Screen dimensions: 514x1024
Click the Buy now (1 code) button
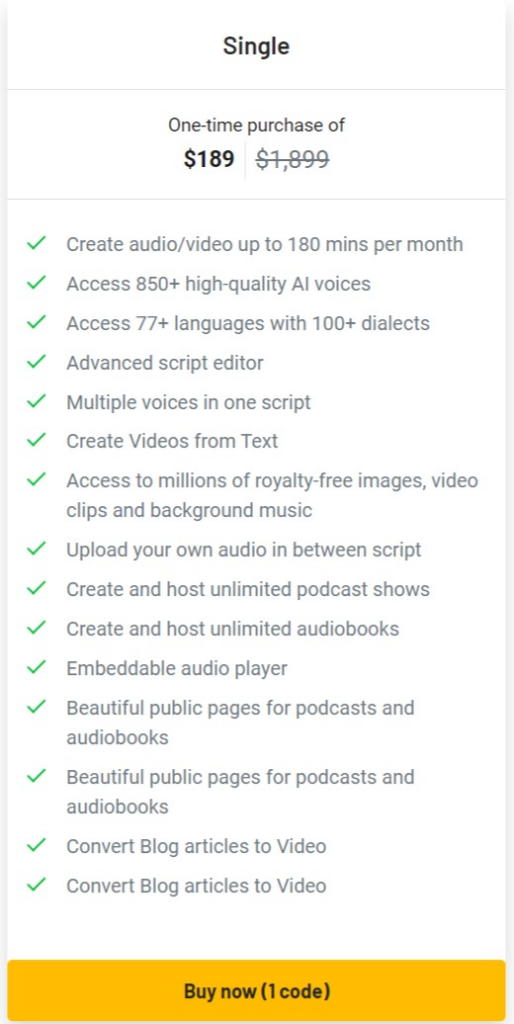(257, 991)
